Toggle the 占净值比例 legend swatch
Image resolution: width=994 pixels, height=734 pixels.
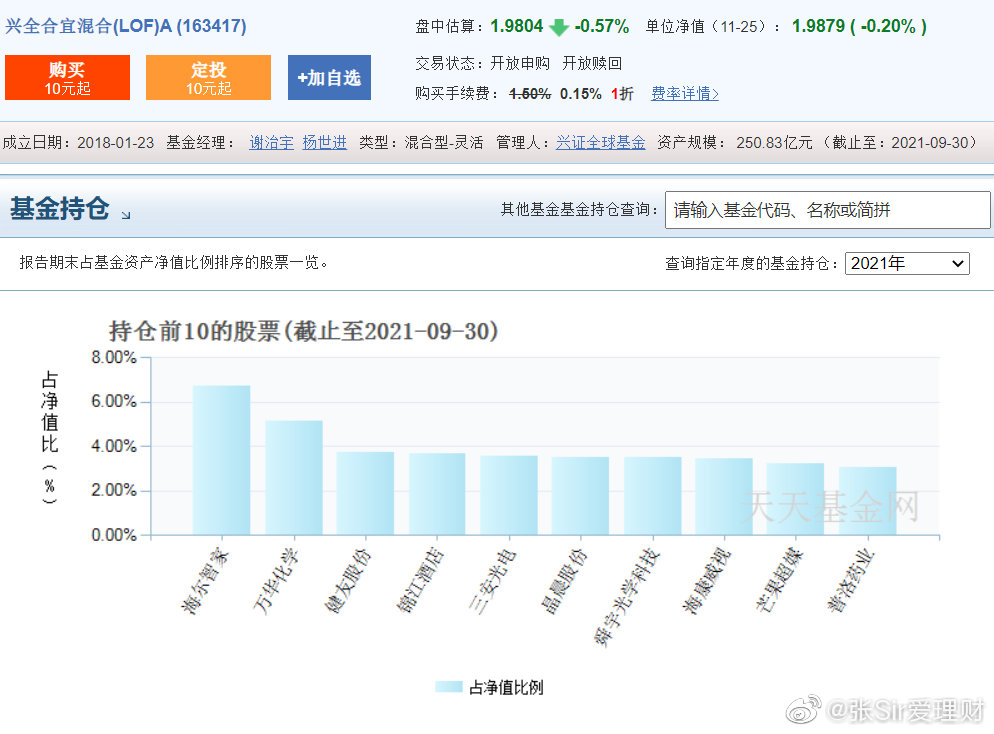pyautogui.click(x=449, y=687)
